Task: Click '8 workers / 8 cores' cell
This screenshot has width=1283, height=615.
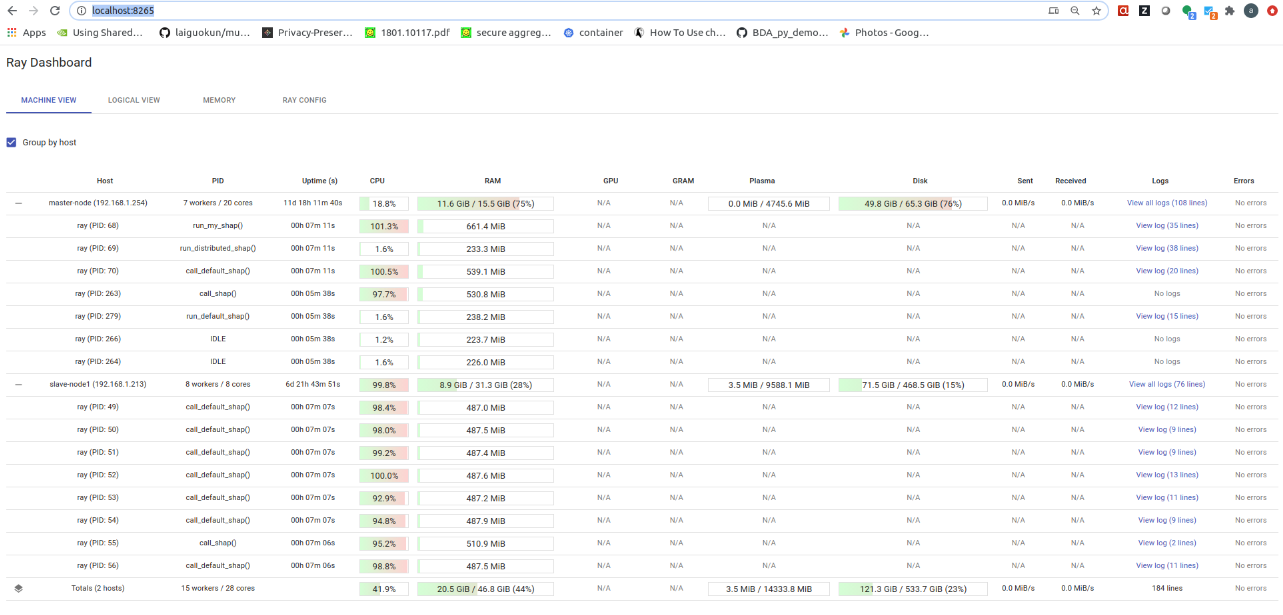Action: (218, 384)
